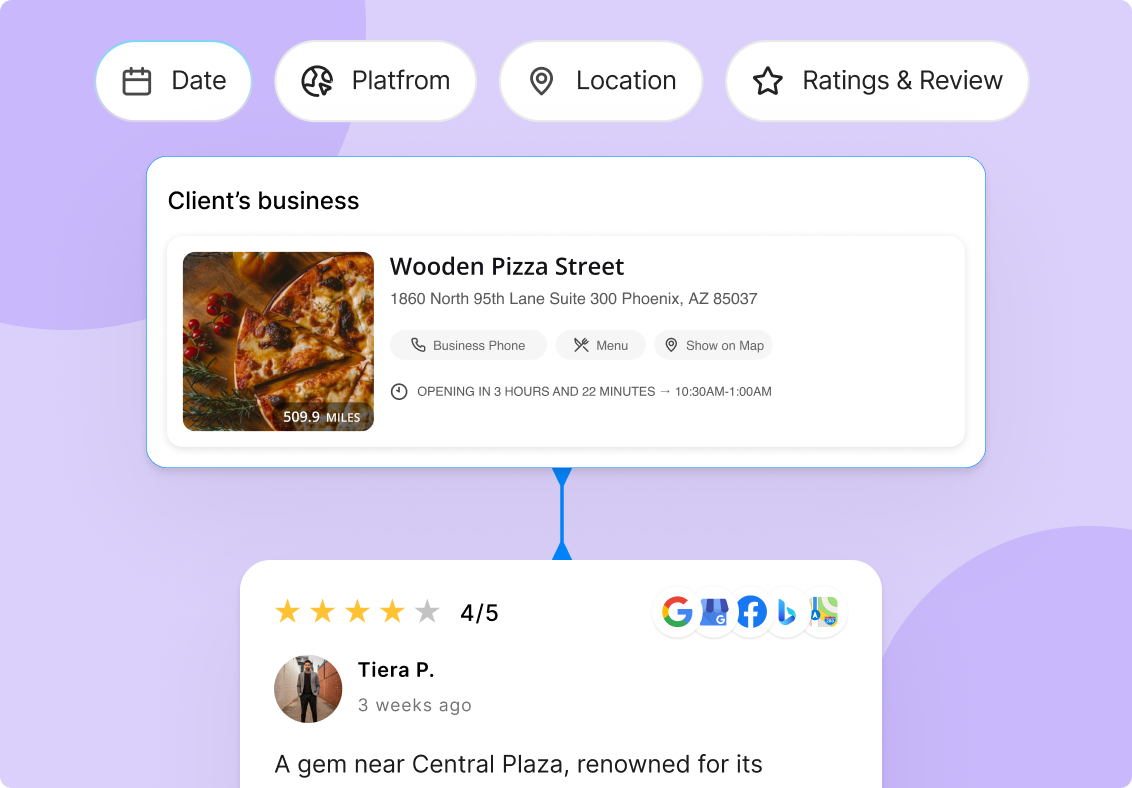
Task: Select the Google platform icon
Action: click(x=677, y=612)
